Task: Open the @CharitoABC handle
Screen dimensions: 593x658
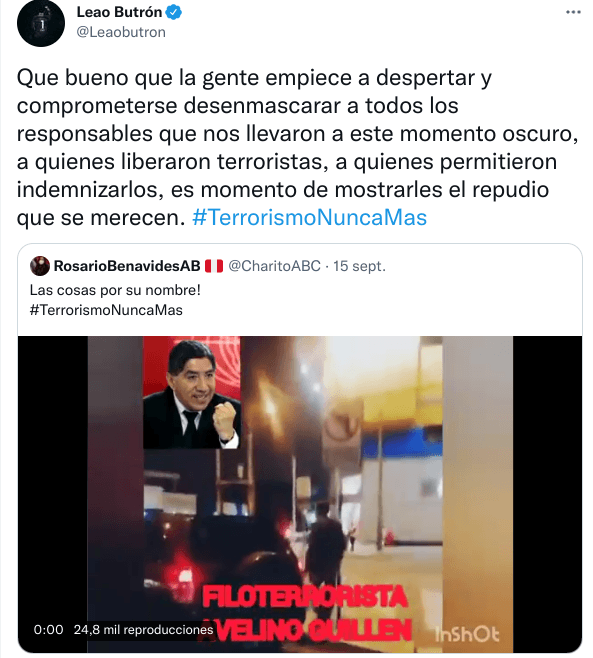Action: pos(274,266)
